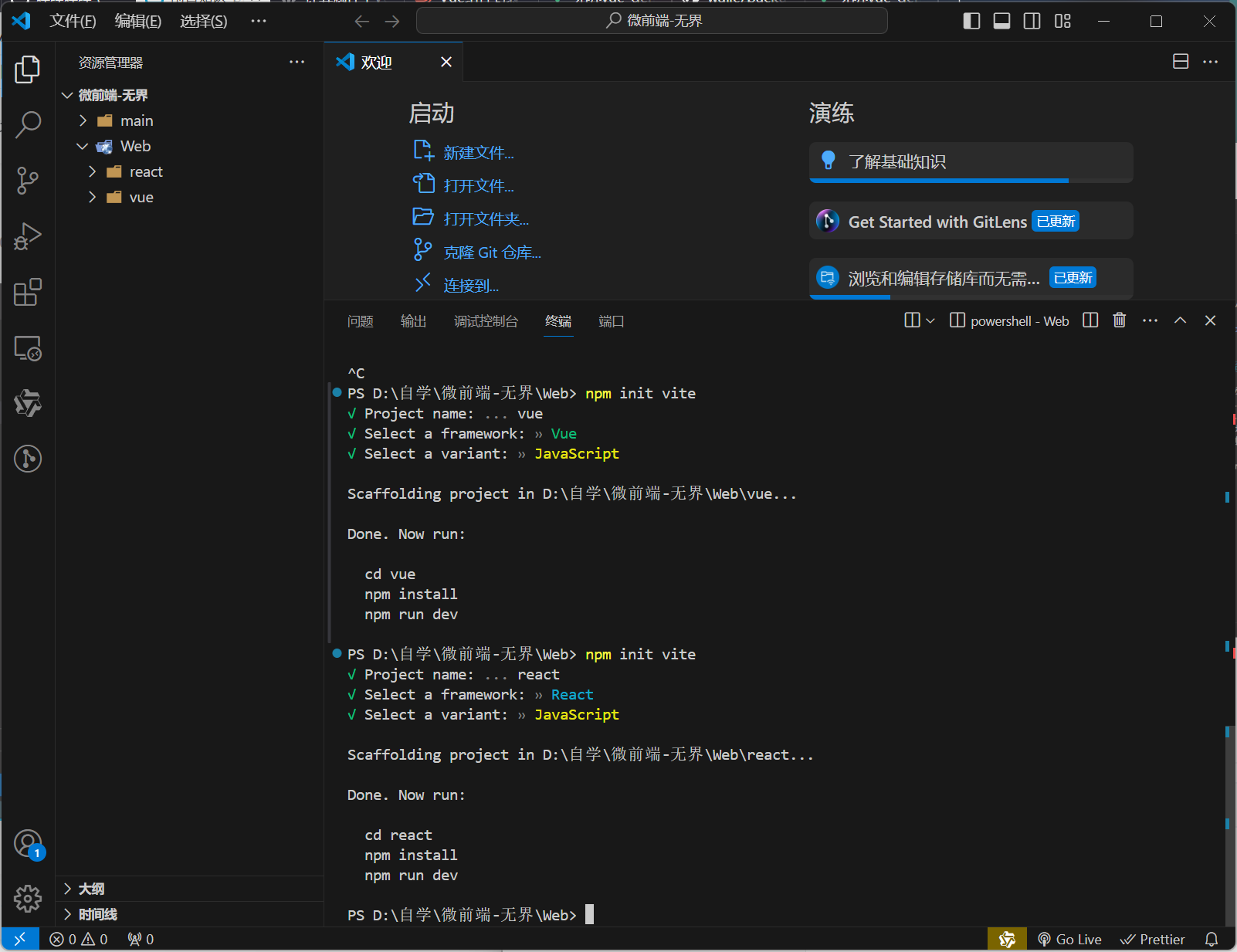Screen dimensions: 1237x952
Task: Kill the terminal with trash icon
Action: [1120, 320]
